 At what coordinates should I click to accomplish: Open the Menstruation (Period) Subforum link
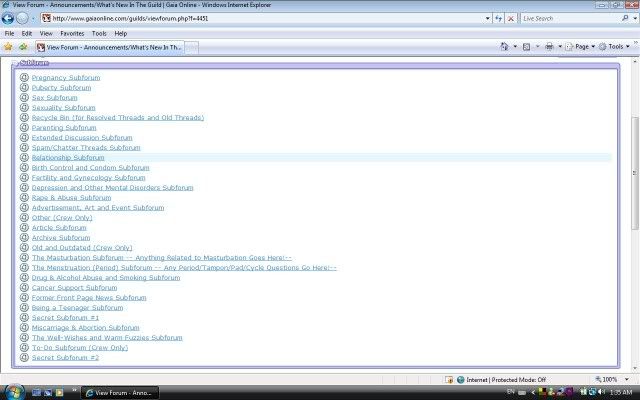(184, 268)
